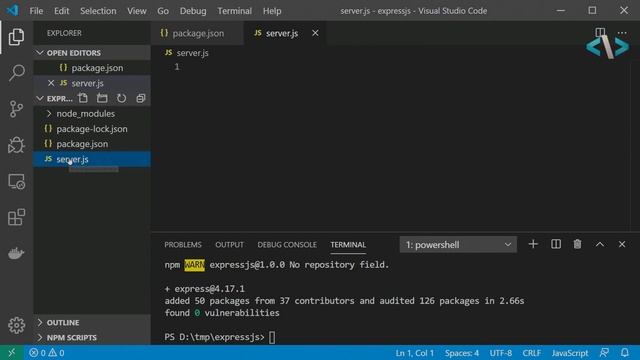Screen dimensions: 640x360
Task: Switch to the DEBUG CONSOLE tab
Action: (x=287, y=244)
